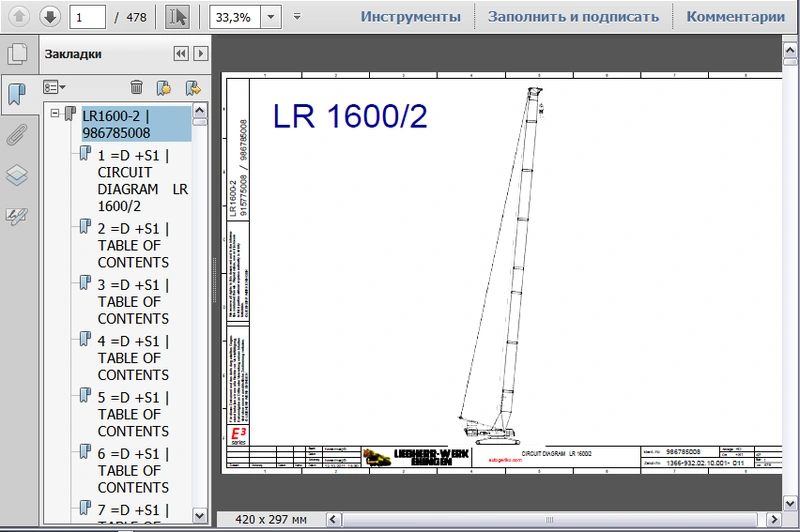Open the page thumbnails panel

tap(17, 54)
